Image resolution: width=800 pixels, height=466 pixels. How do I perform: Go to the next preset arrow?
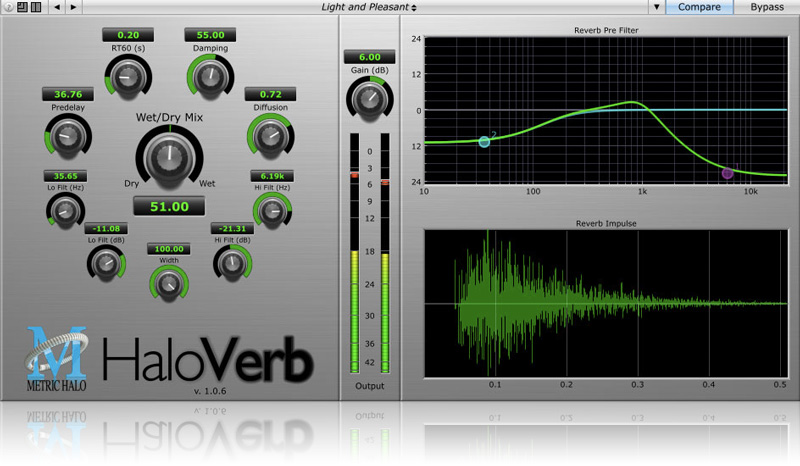point(75,7)
